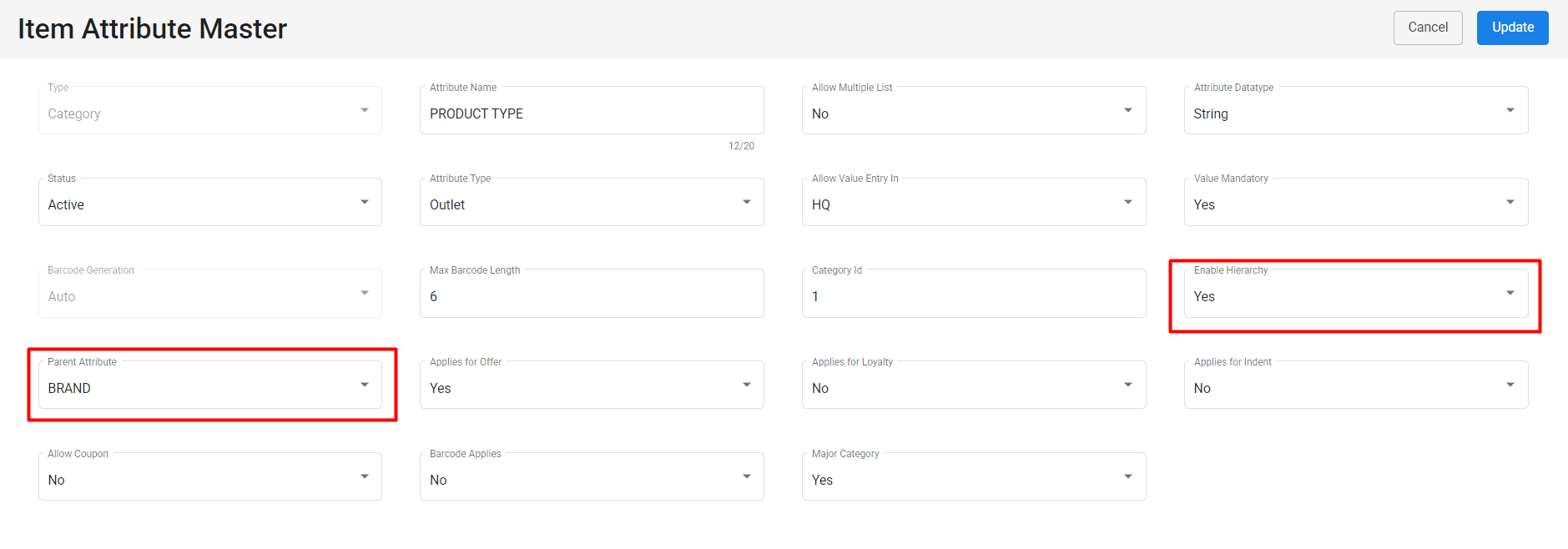Expand the Major Category dropdown
Screen dimensions: 1568x549
coord(973,478)
